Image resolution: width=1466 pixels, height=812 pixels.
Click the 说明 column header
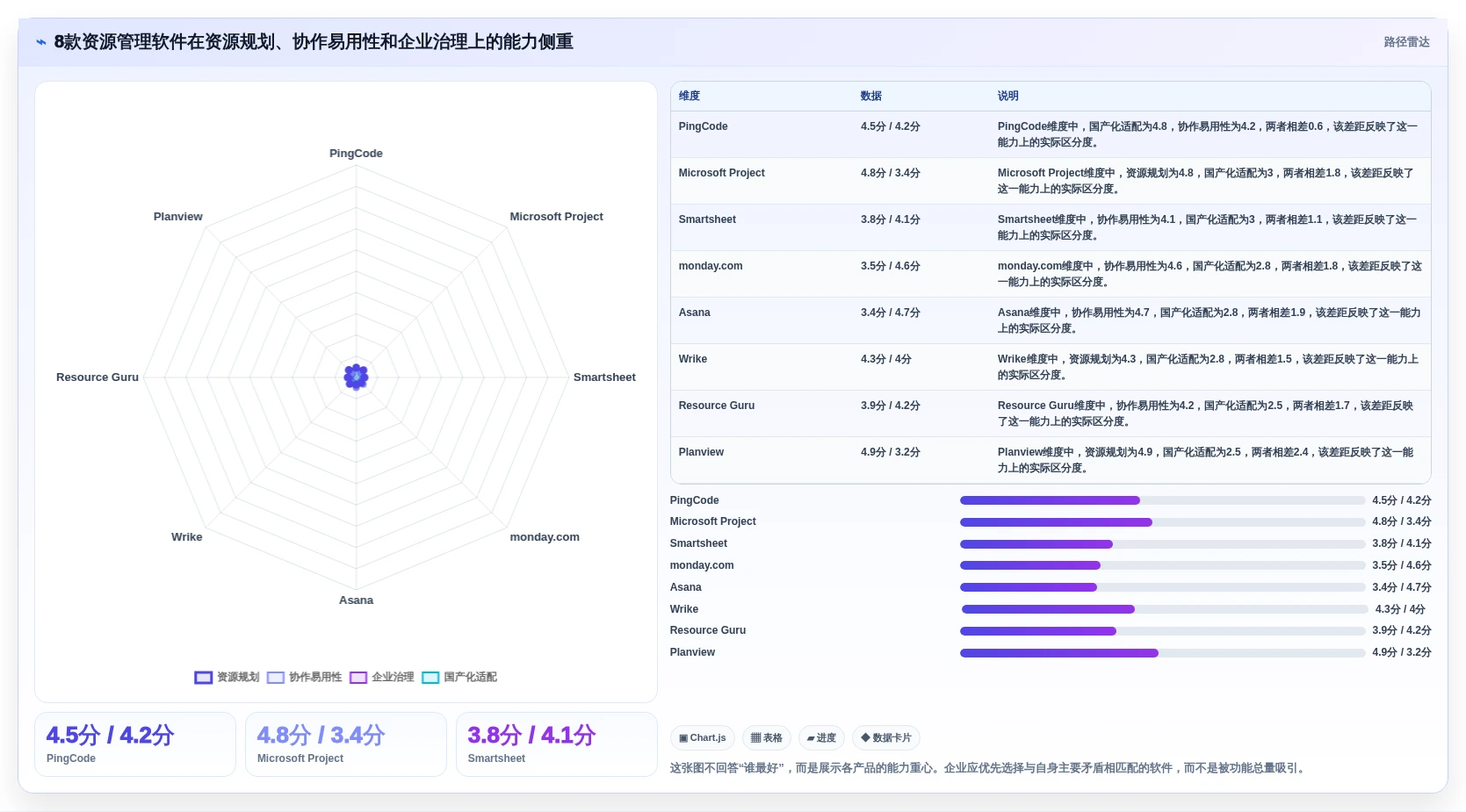coord(1008,96)
